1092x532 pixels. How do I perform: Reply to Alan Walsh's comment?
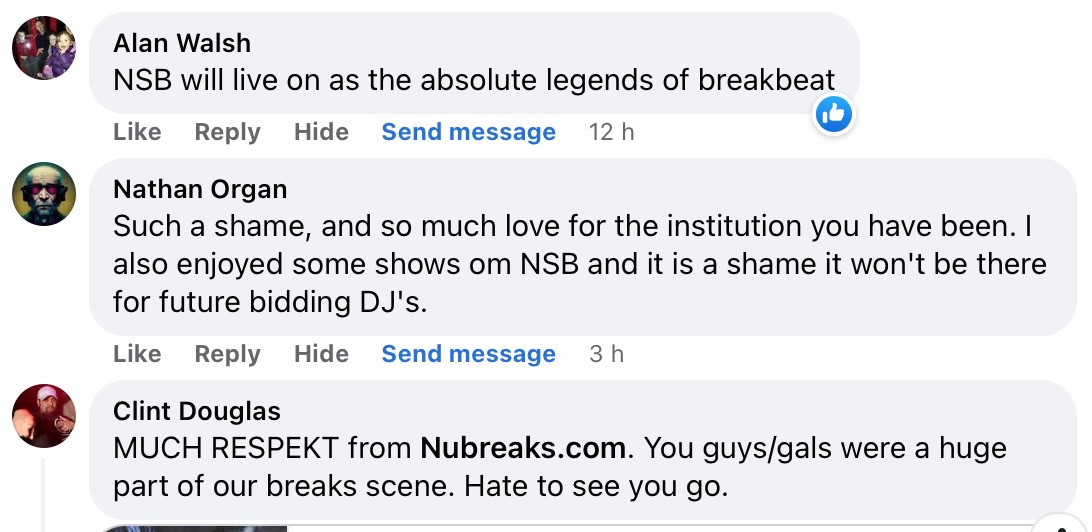[227, 132]
